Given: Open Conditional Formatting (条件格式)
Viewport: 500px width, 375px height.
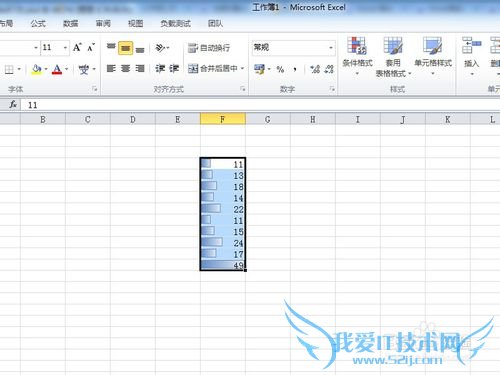Looking at the screenshot, I should pos(357,55).
